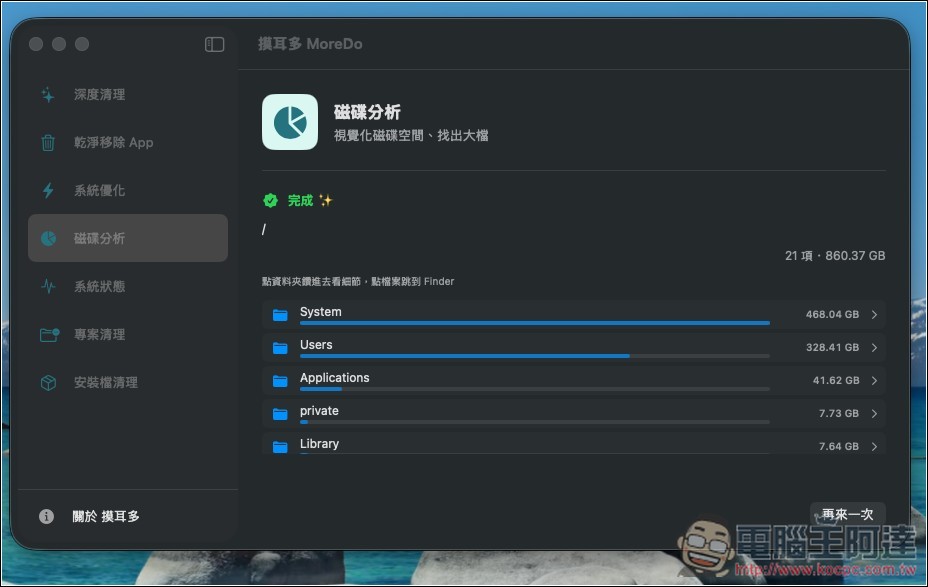Click the Library folder name
This screenshot has width=928, height=587.
click(319, 444)
